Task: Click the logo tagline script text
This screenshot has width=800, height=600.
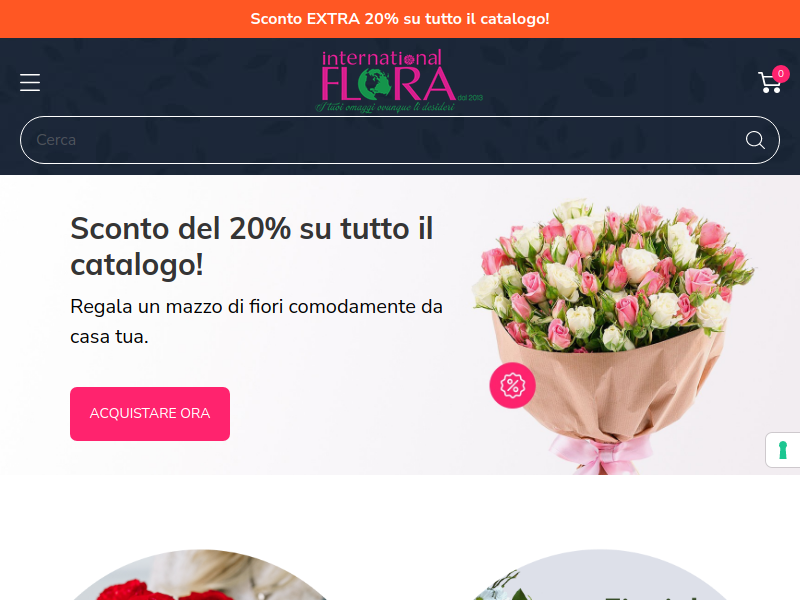Action: coord(385,107)
